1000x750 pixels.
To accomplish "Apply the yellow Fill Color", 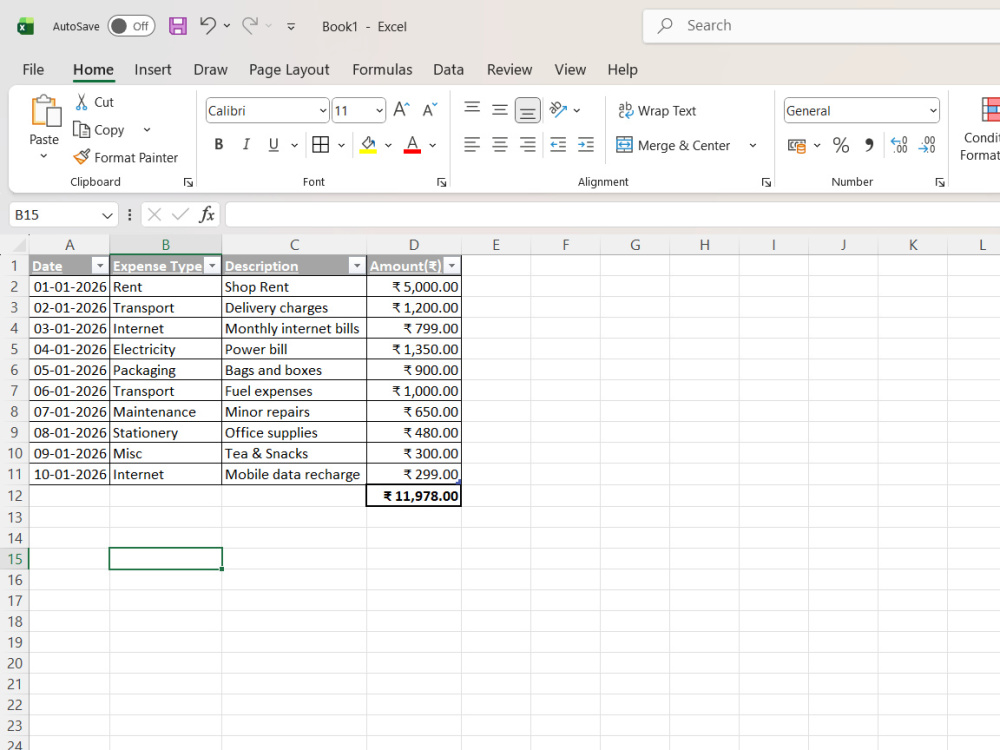I will coord(368,145).
